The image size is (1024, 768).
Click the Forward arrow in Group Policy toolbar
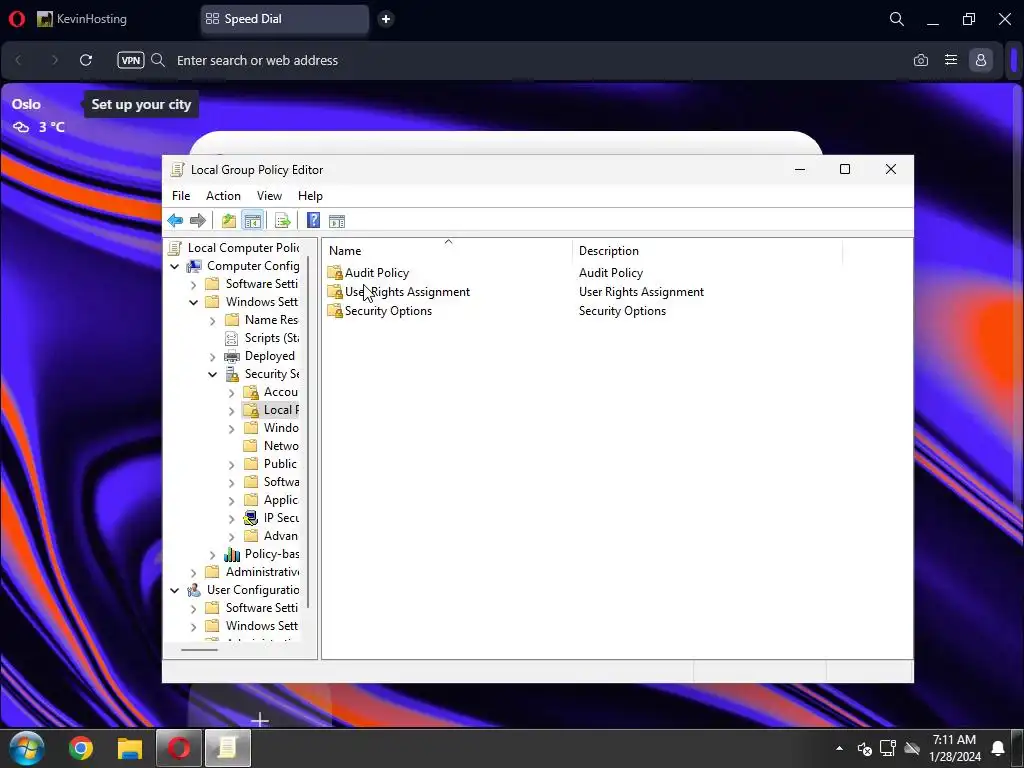[x=197, y=221]
